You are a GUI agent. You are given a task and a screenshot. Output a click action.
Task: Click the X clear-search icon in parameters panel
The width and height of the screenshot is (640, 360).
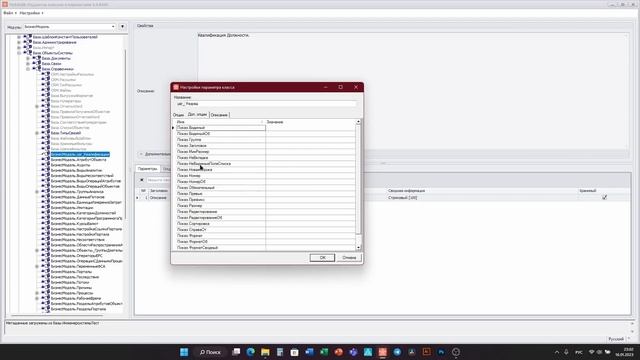click(142, 180)
